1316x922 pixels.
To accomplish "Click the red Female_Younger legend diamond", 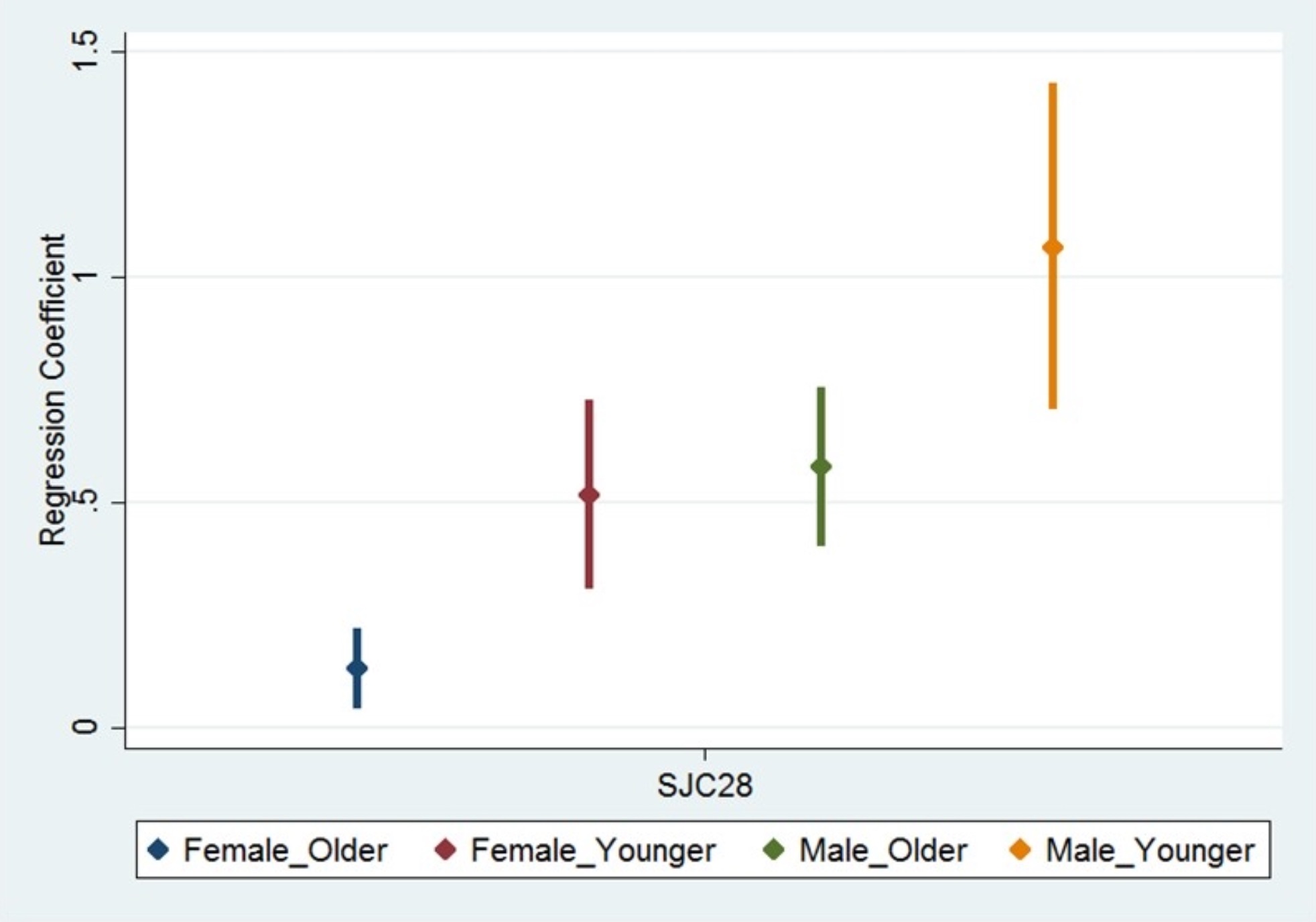I will coord(446,850).
